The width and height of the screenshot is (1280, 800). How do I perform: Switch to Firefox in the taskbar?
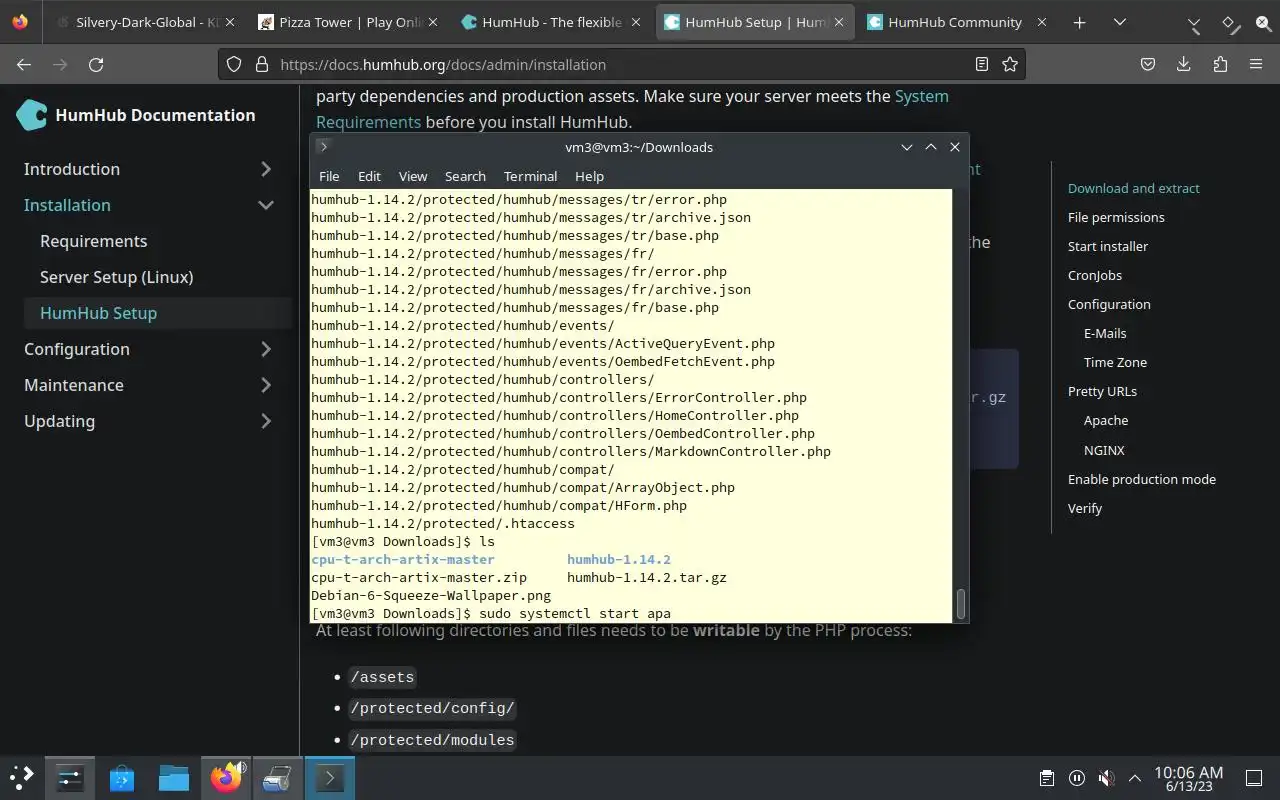[226, 777]
